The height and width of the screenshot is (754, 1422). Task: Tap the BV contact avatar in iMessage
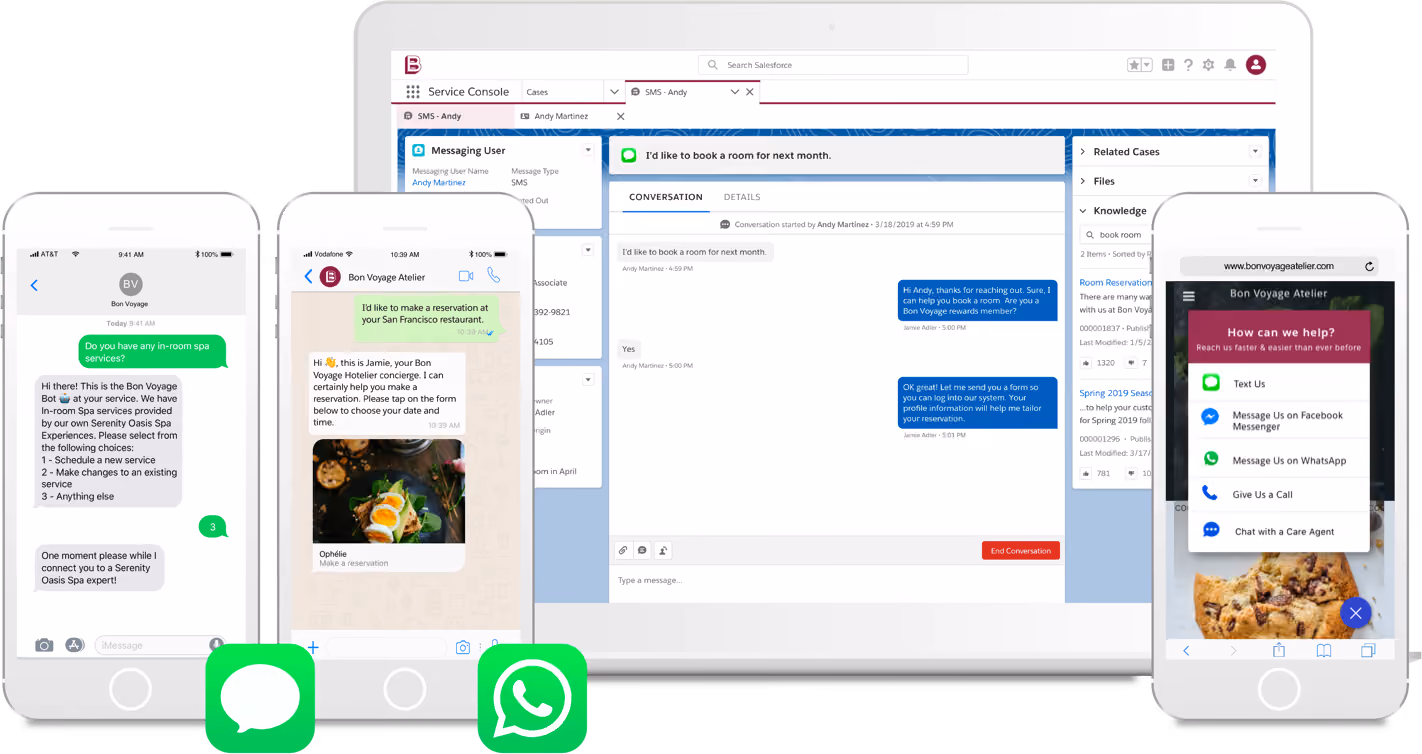pos(130,284)
